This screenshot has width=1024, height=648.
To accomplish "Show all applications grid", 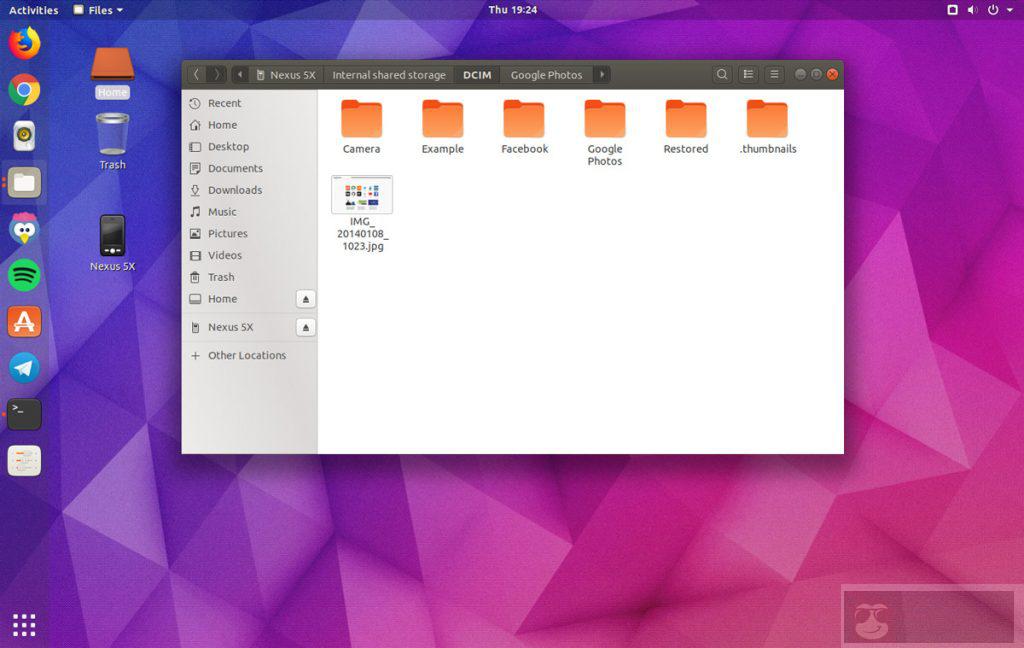I will coord(23,624).
